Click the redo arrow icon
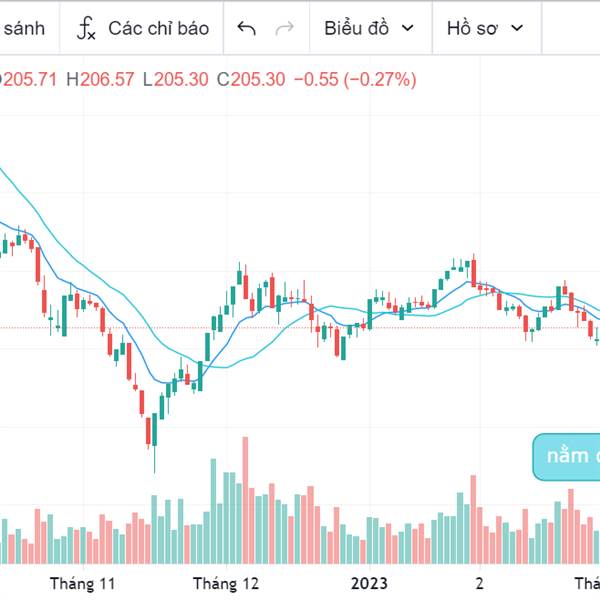The width and height of the screenshot is (600, 600). click(x=284, y=28)
